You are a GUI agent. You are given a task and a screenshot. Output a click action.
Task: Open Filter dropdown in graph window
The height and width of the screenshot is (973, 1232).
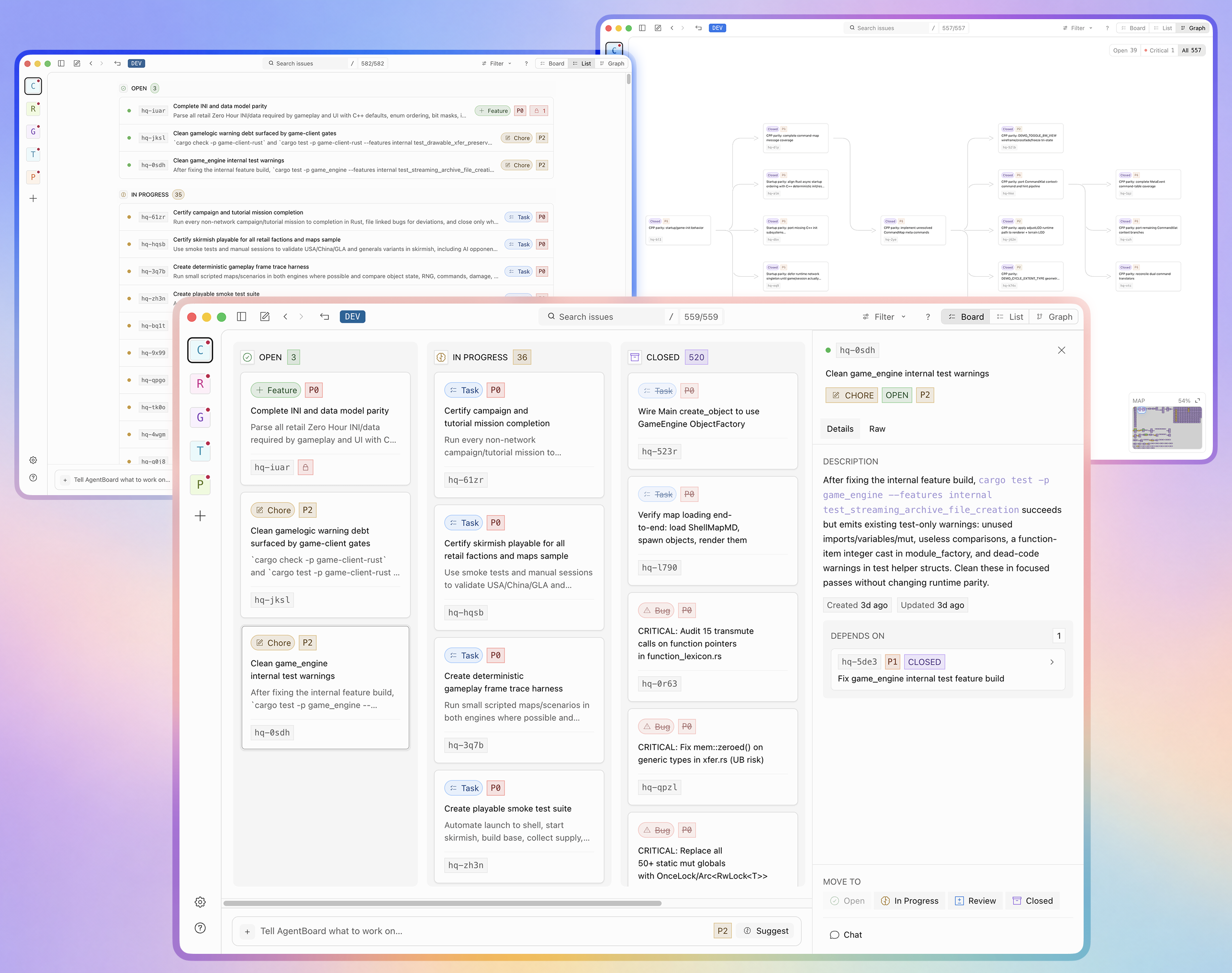coord(1078,28)
